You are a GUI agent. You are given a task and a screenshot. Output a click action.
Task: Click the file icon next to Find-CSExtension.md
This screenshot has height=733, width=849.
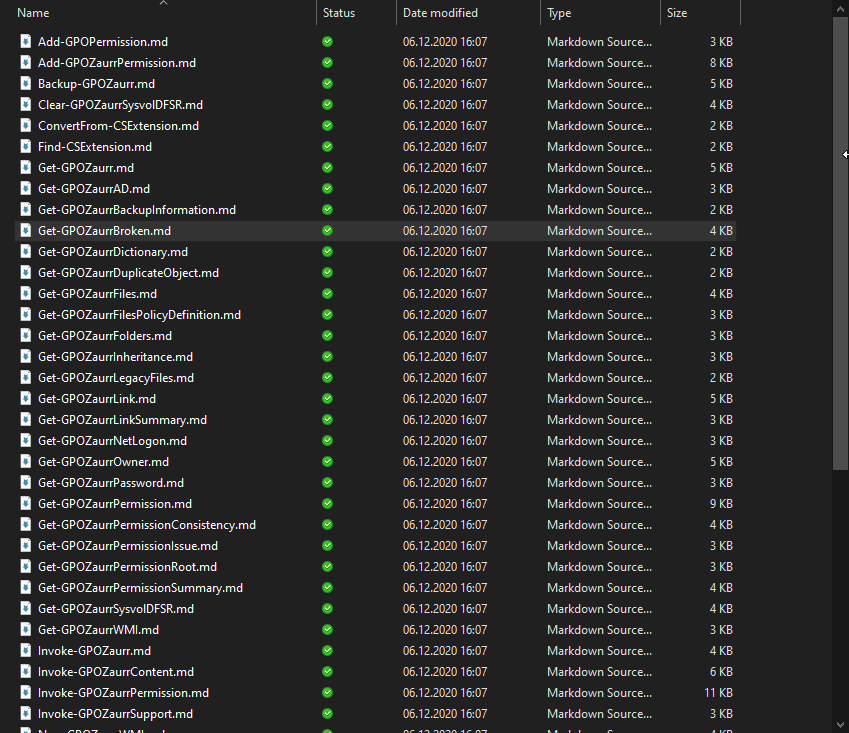click(x=27, y=147)
